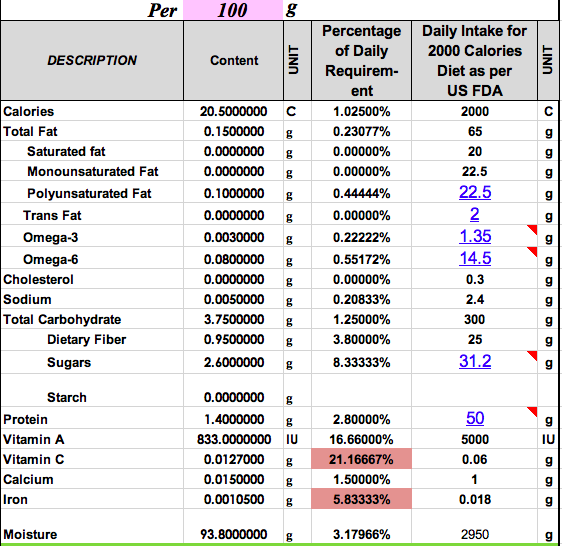The width and height of the screenshot is (562, 546).
Task: Select the pink 100 serving size cell
Action: tap(233, 10)
